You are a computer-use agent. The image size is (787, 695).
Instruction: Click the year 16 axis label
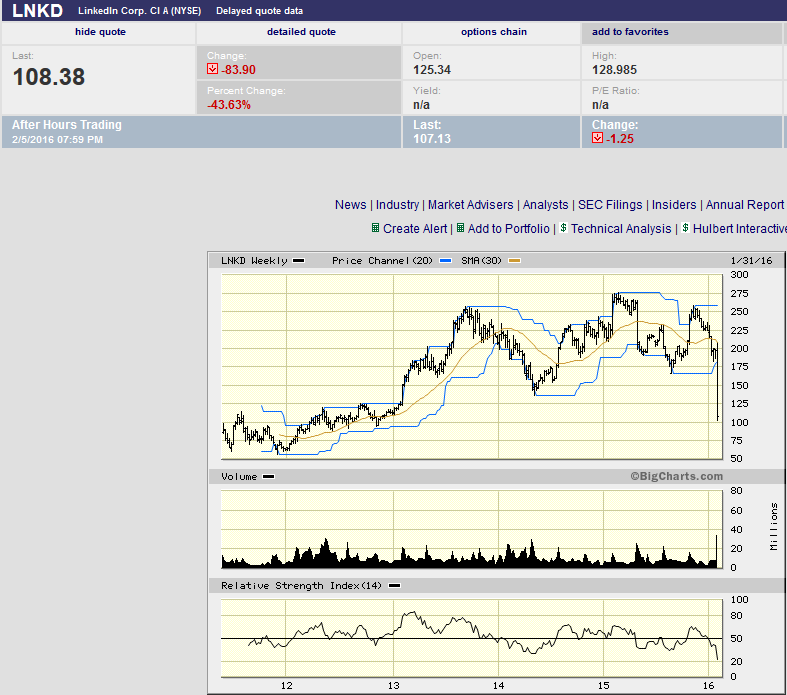coord(708,685)
